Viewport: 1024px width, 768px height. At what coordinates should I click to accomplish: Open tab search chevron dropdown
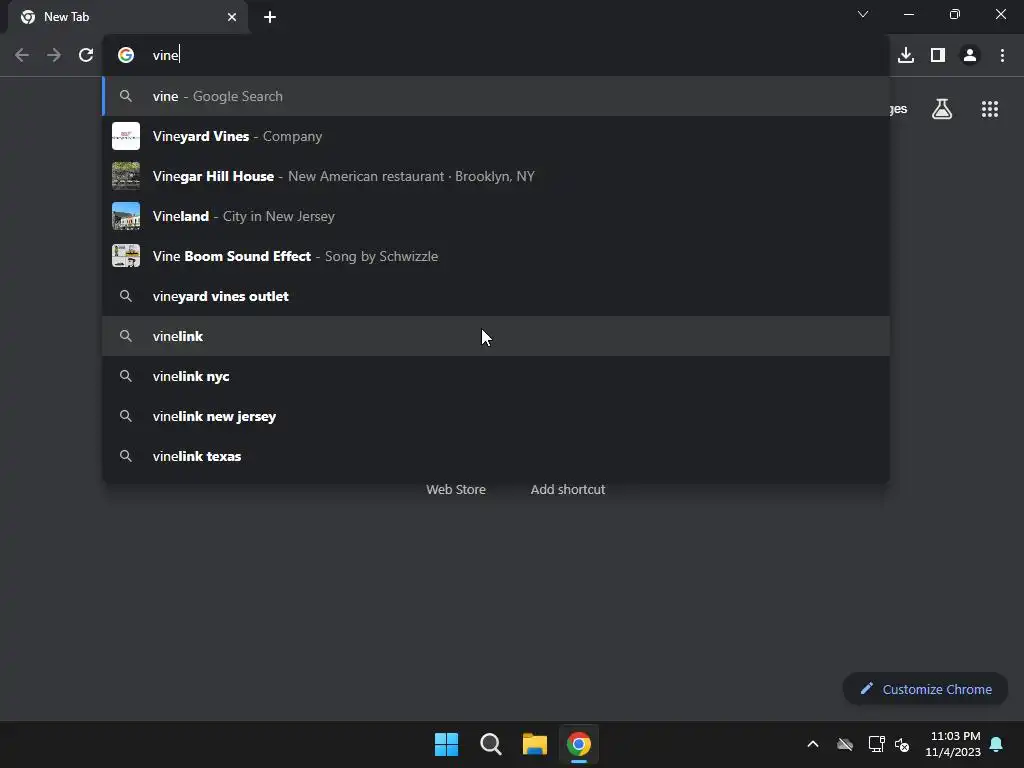[x=863, y=14]
